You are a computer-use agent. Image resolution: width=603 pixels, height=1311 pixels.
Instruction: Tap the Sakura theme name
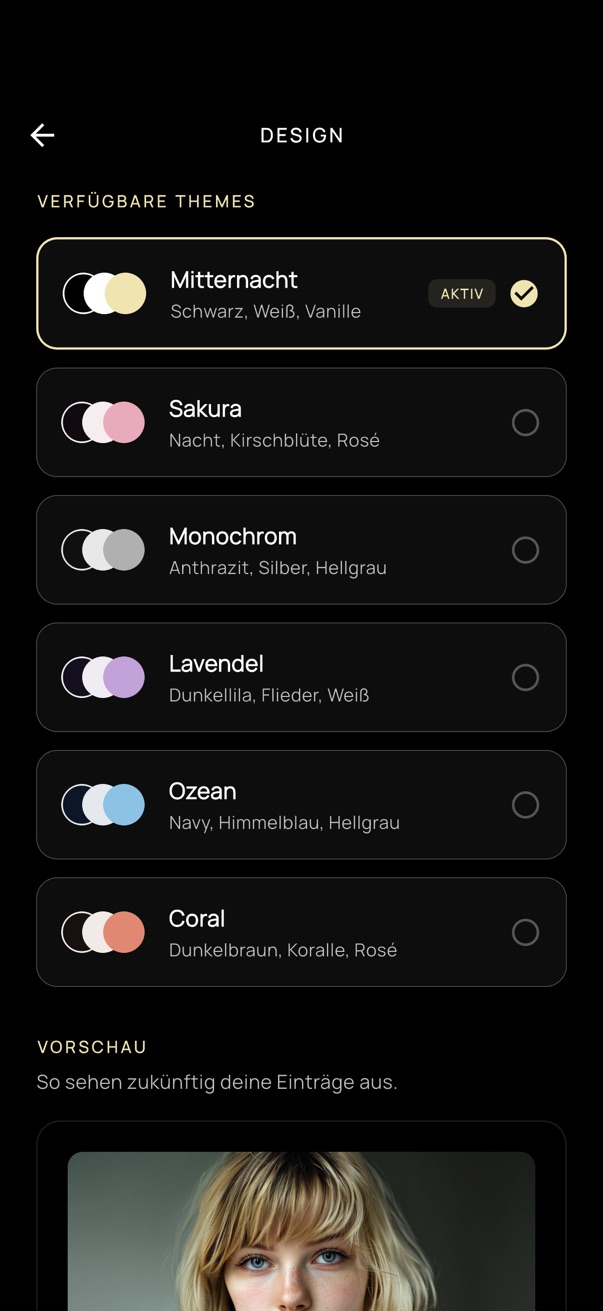pyautogui.click(x=205, y=408)
